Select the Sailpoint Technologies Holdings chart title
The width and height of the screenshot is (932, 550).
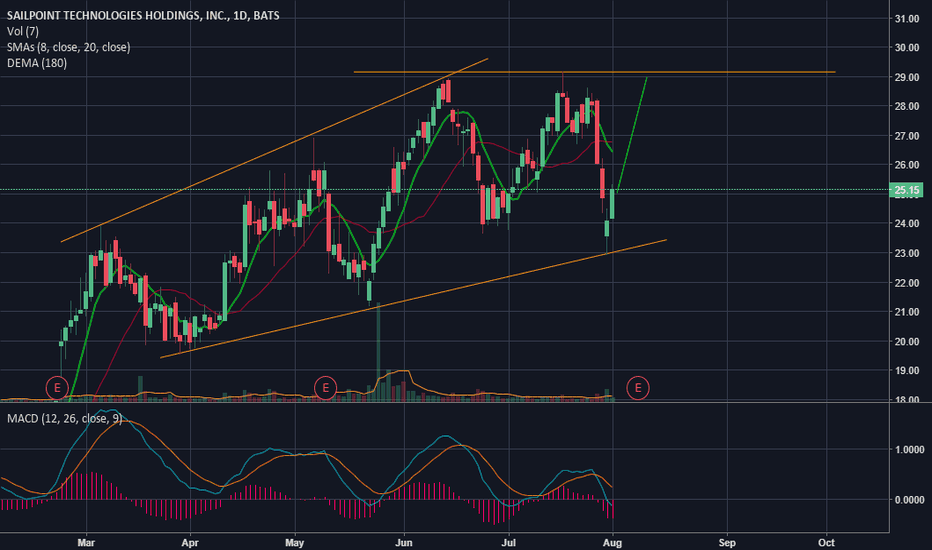pos(143,15)
